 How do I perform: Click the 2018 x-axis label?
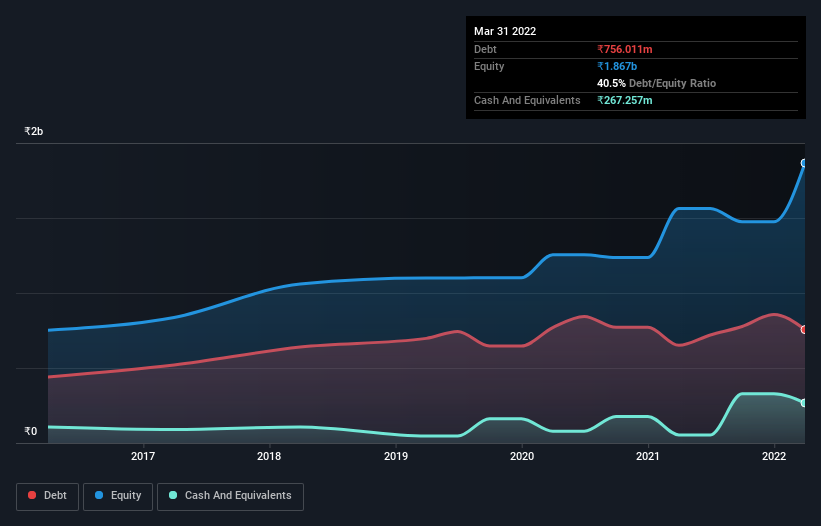(269, 456)
